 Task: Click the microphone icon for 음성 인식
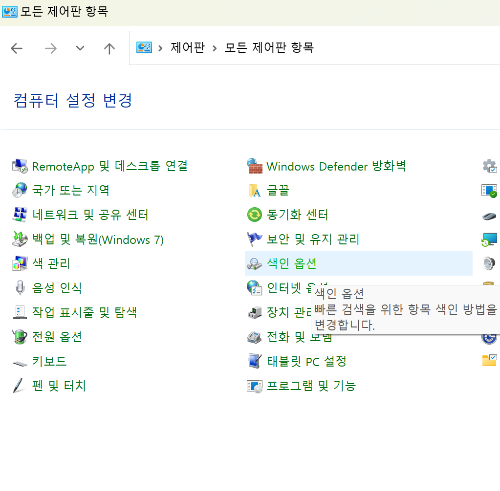click(x=20, y=288)
